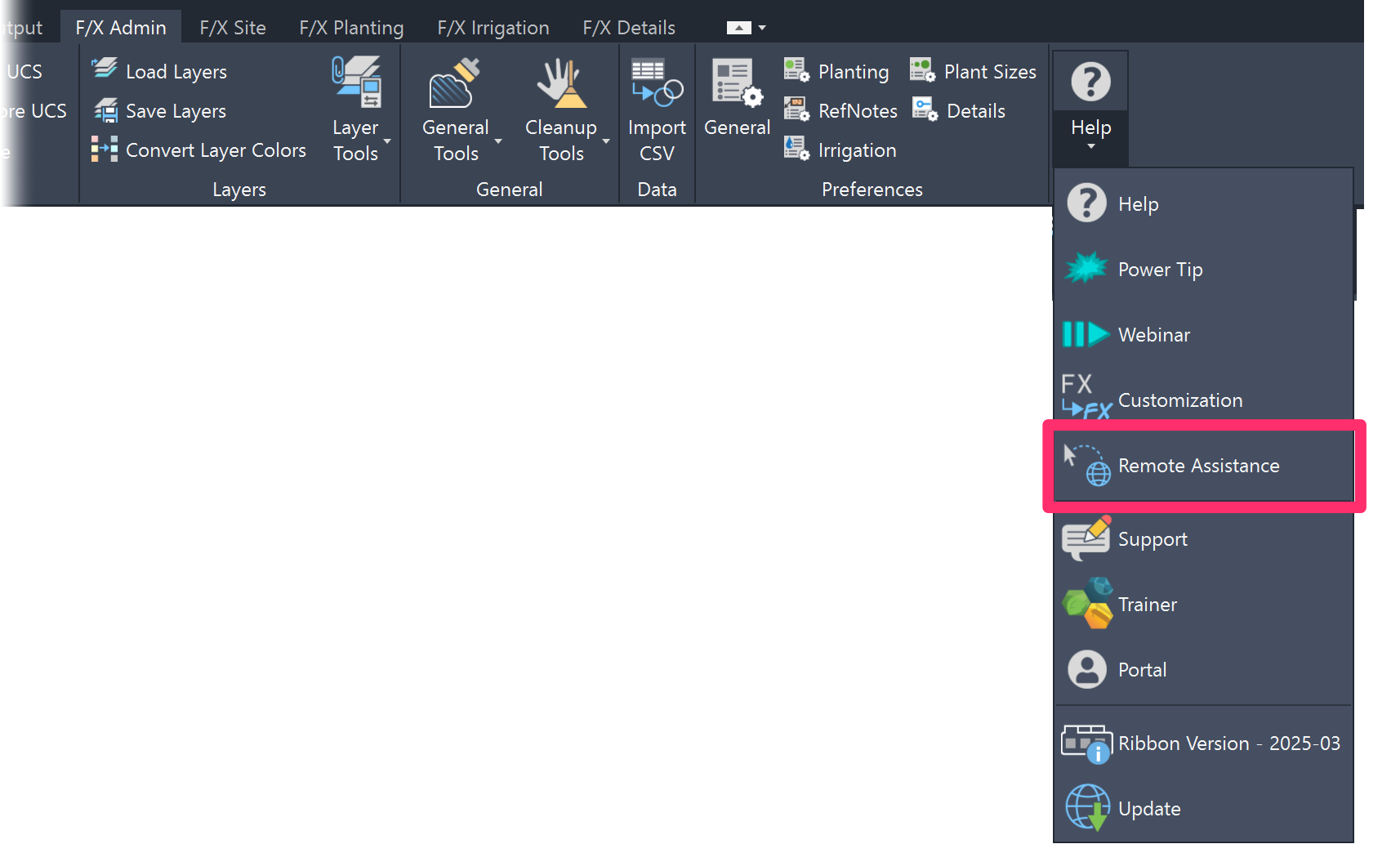Click the Webinar play icon
Image resolution: width=1400 pixels, height=853 pixels.
point(1086,334)
